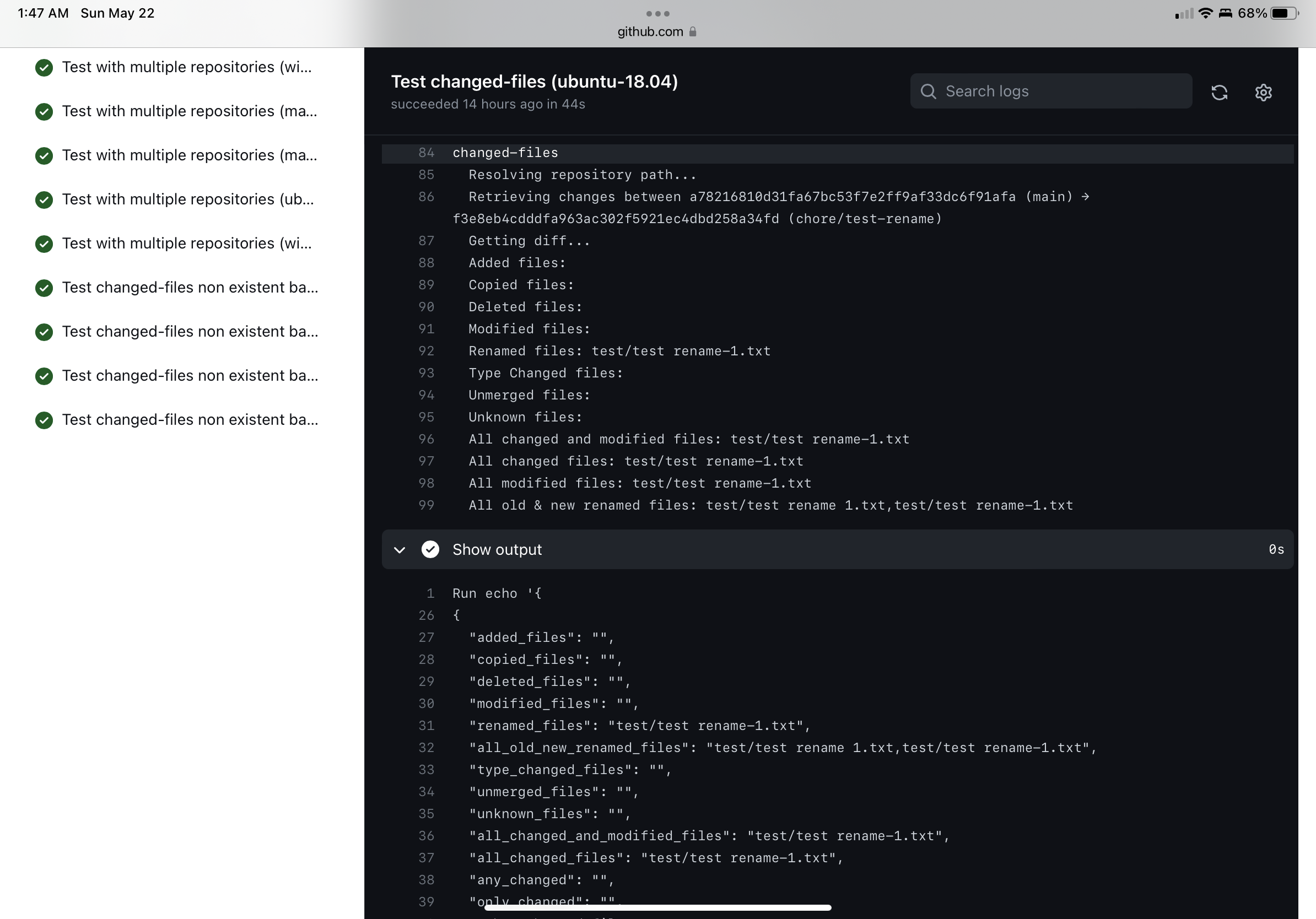Open the log settings gear menu

(1263, 92)
